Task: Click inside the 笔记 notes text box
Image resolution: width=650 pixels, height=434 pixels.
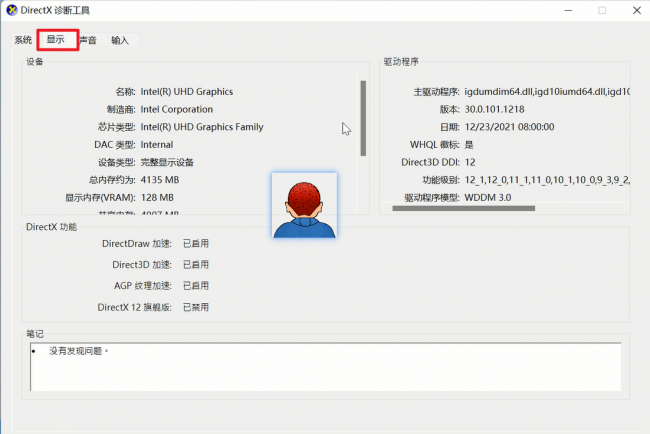Action: (x=325, y=366)
